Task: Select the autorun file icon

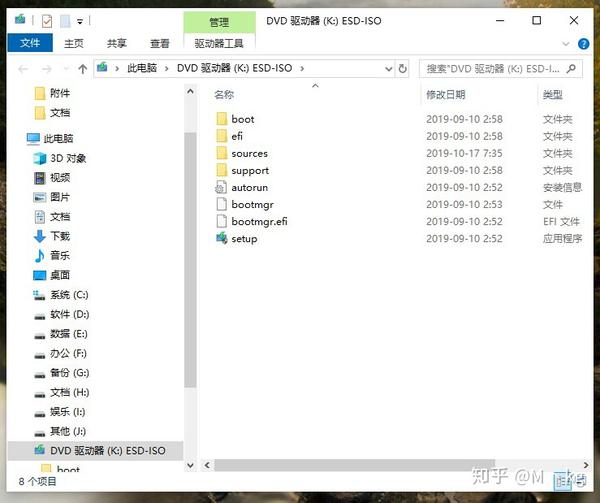Action: coord(221,187)
